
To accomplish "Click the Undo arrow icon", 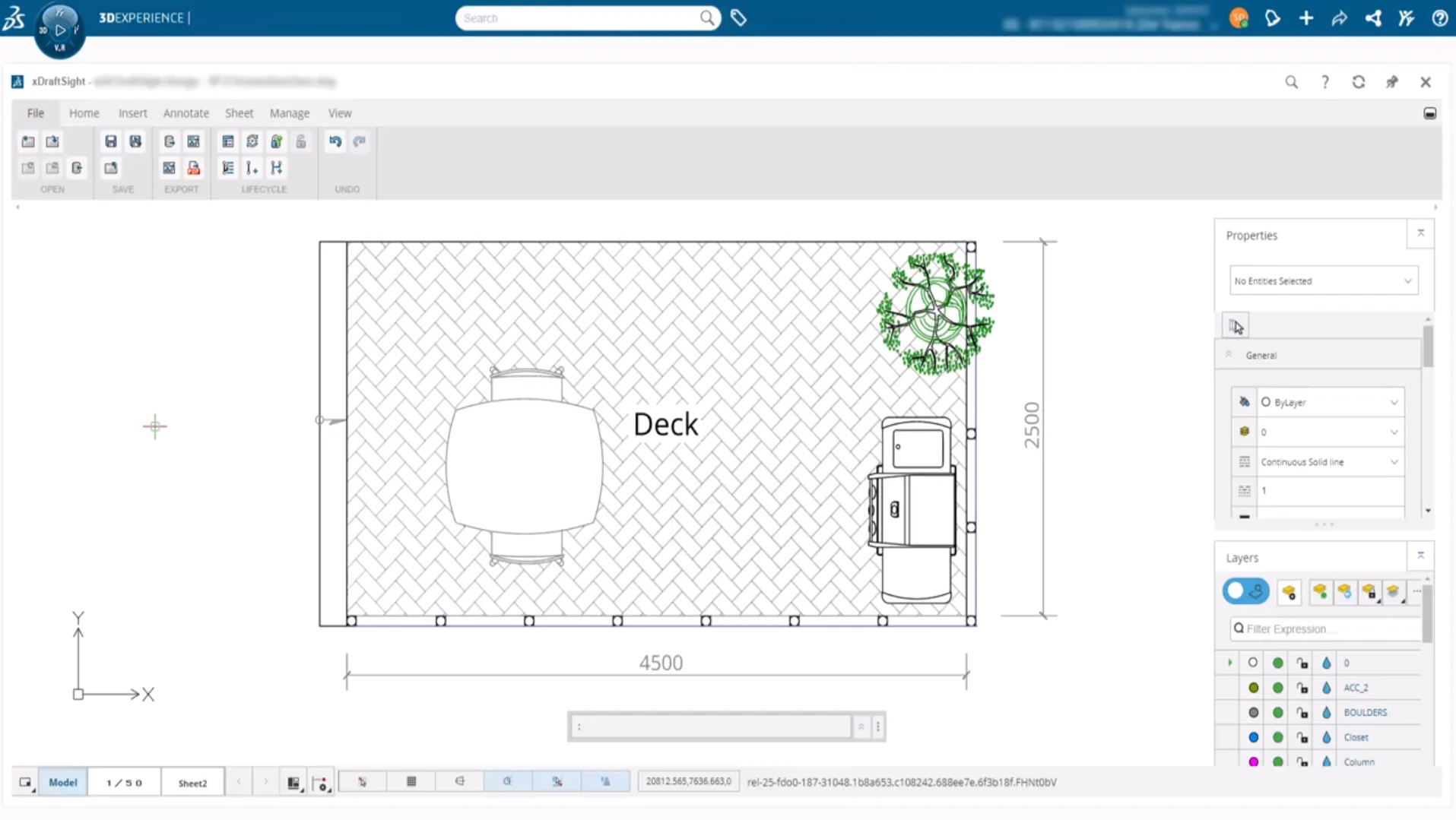I will pos(335,141).
